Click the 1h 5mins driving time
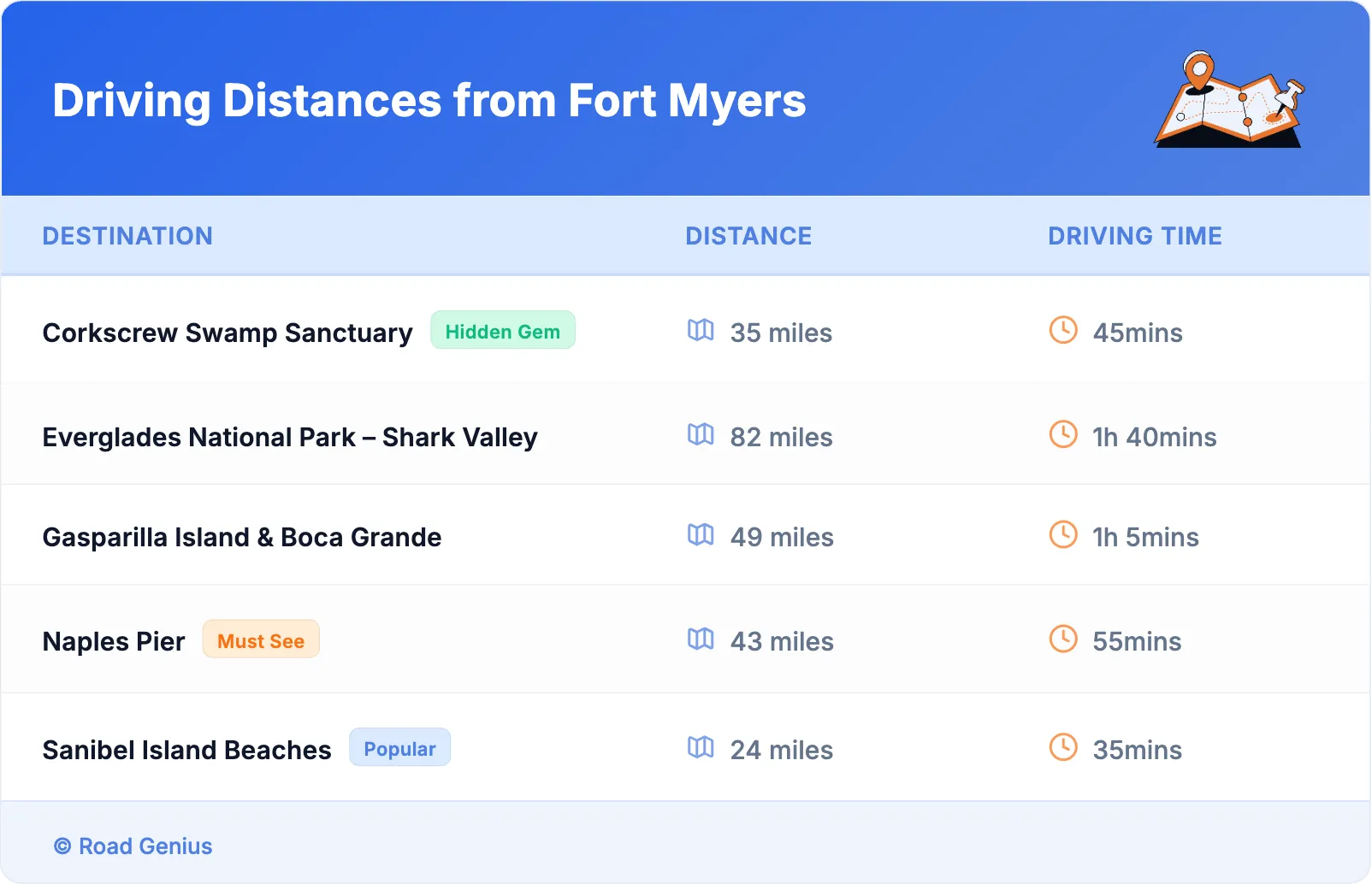This screenshot has height=884, width=1372. (x=1145, y=537)
